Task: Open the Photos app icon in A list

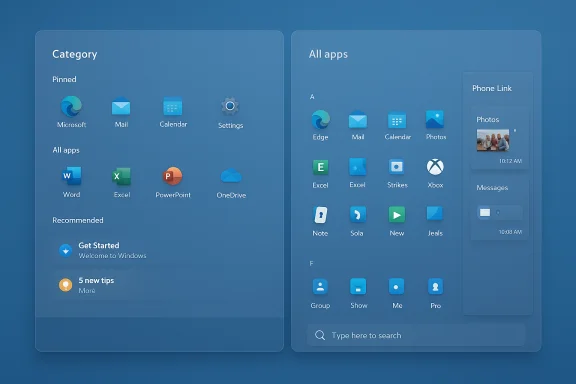Action: click(435, 119)
